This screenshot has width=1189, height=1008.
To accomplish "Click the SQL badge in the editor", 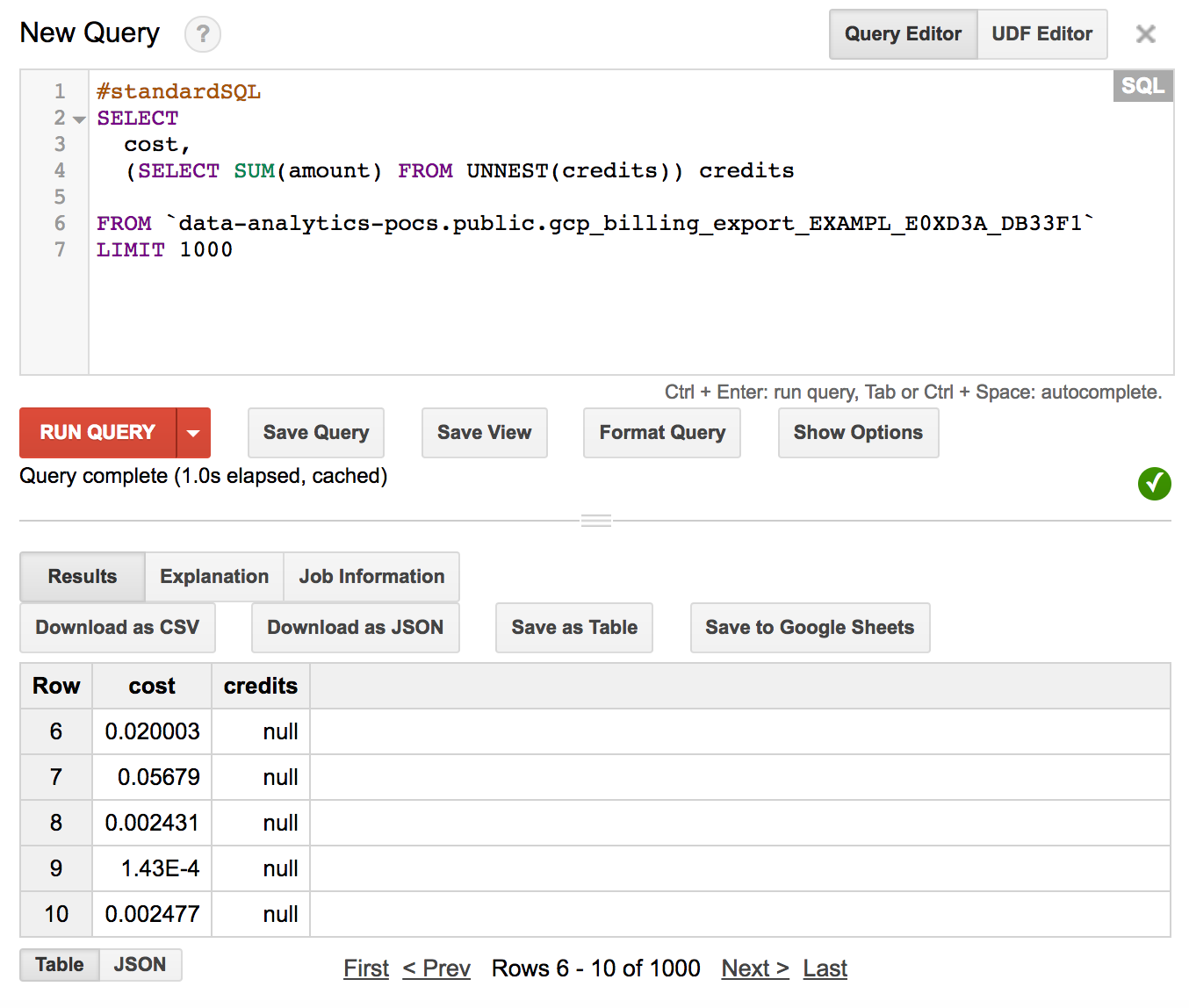I will coord(1142,86).
